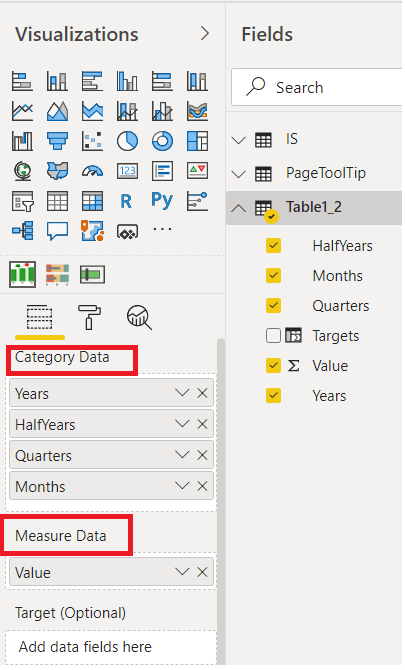The height and width of the screenshot is (670, 405).
Task: Add a globe map visual
Action: point(22,171)
